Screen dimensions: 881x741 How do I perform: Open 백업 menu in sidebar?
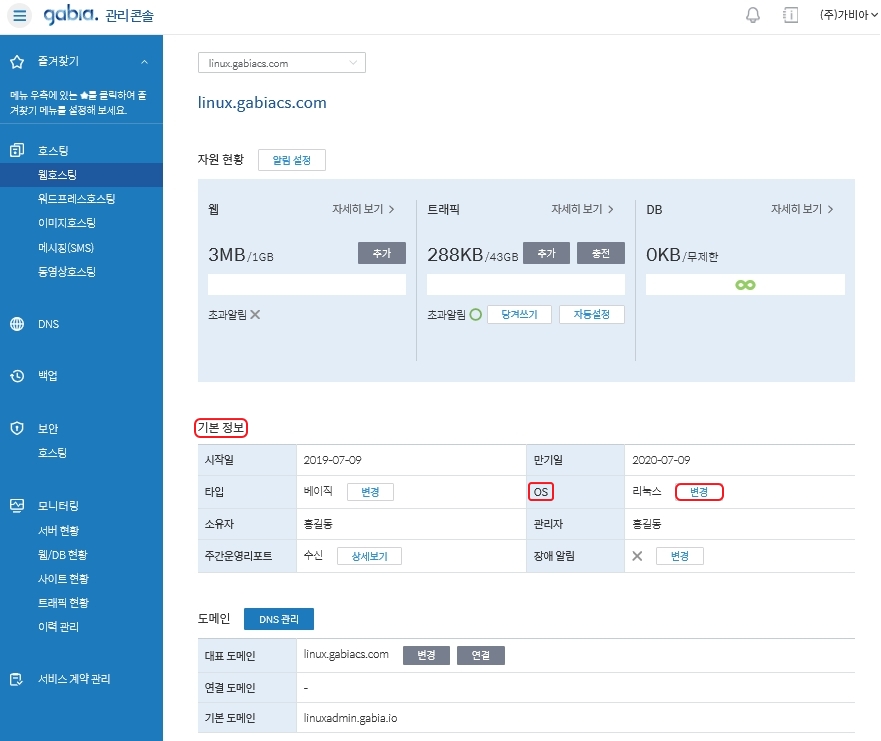[x=48, y=376]
